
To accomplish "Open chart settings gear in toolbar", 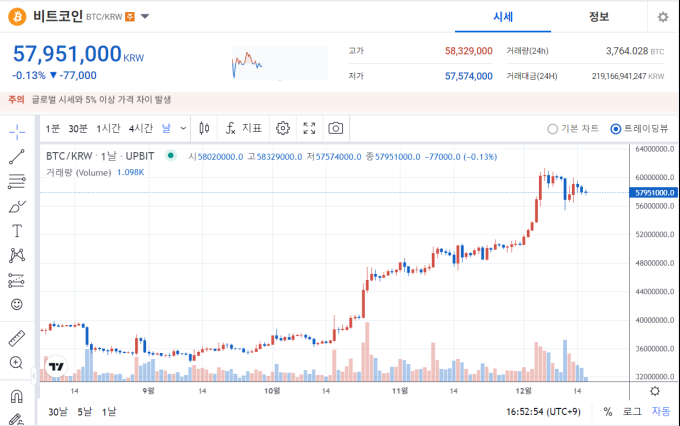I will pos(283,128).
